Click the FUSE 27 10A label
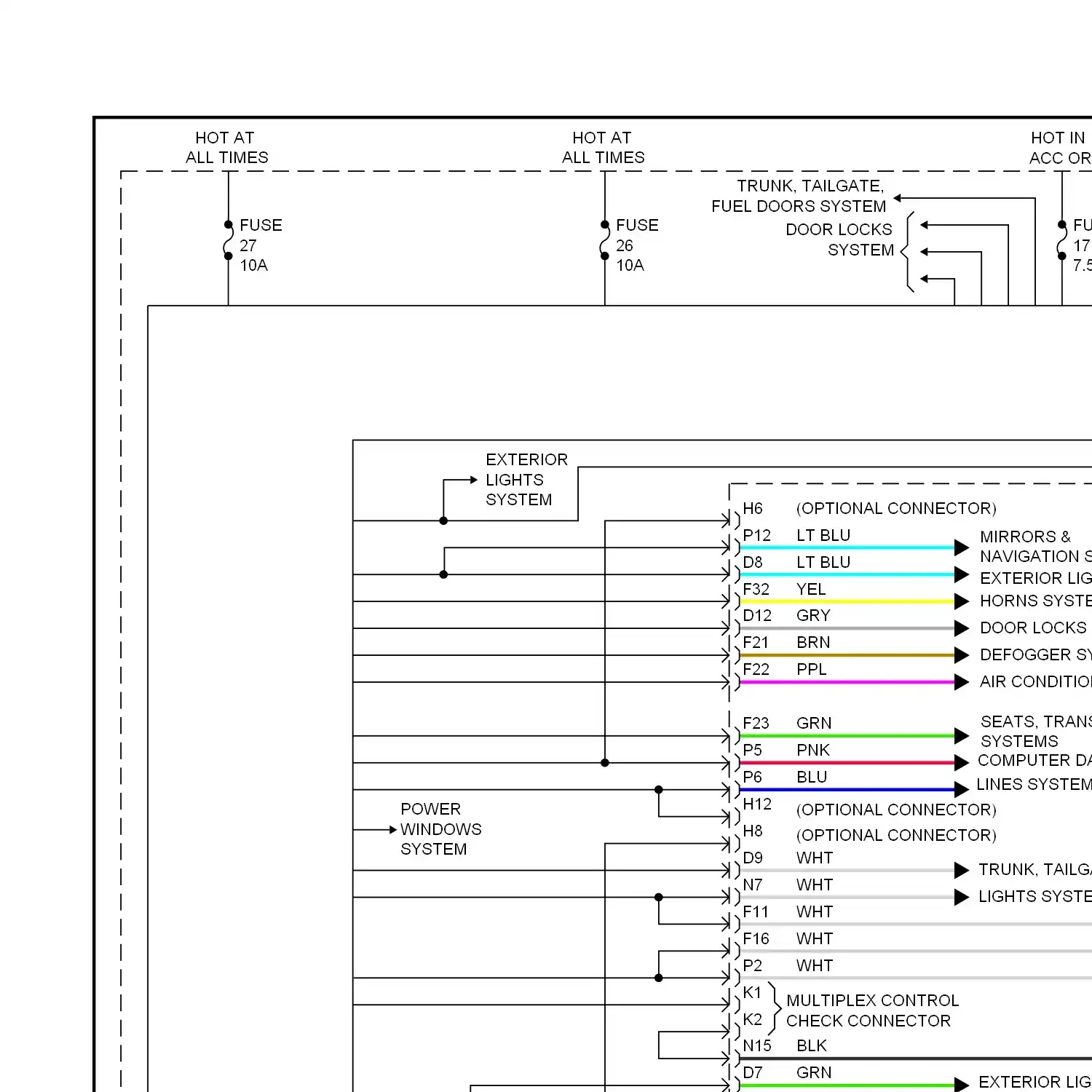Image resolution: width=1092 pixels, height=1092 pixels. pos(261,245)
